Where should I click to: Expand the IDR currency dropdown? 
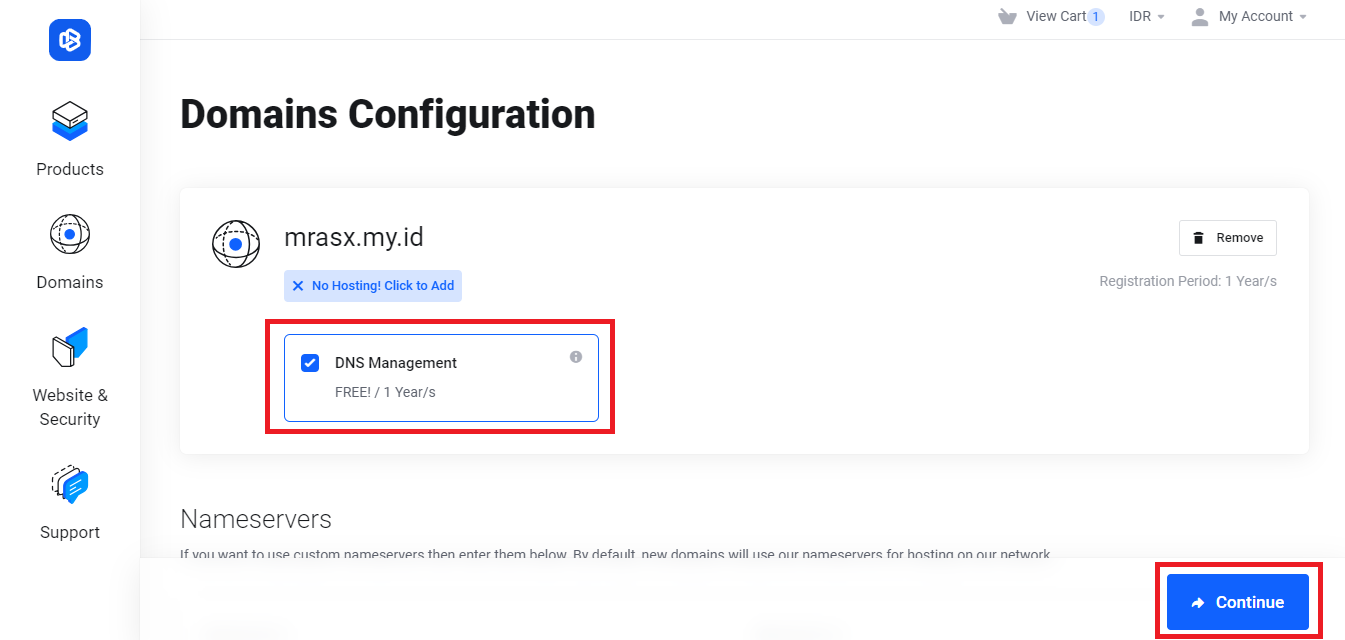tap(1147, 17)
